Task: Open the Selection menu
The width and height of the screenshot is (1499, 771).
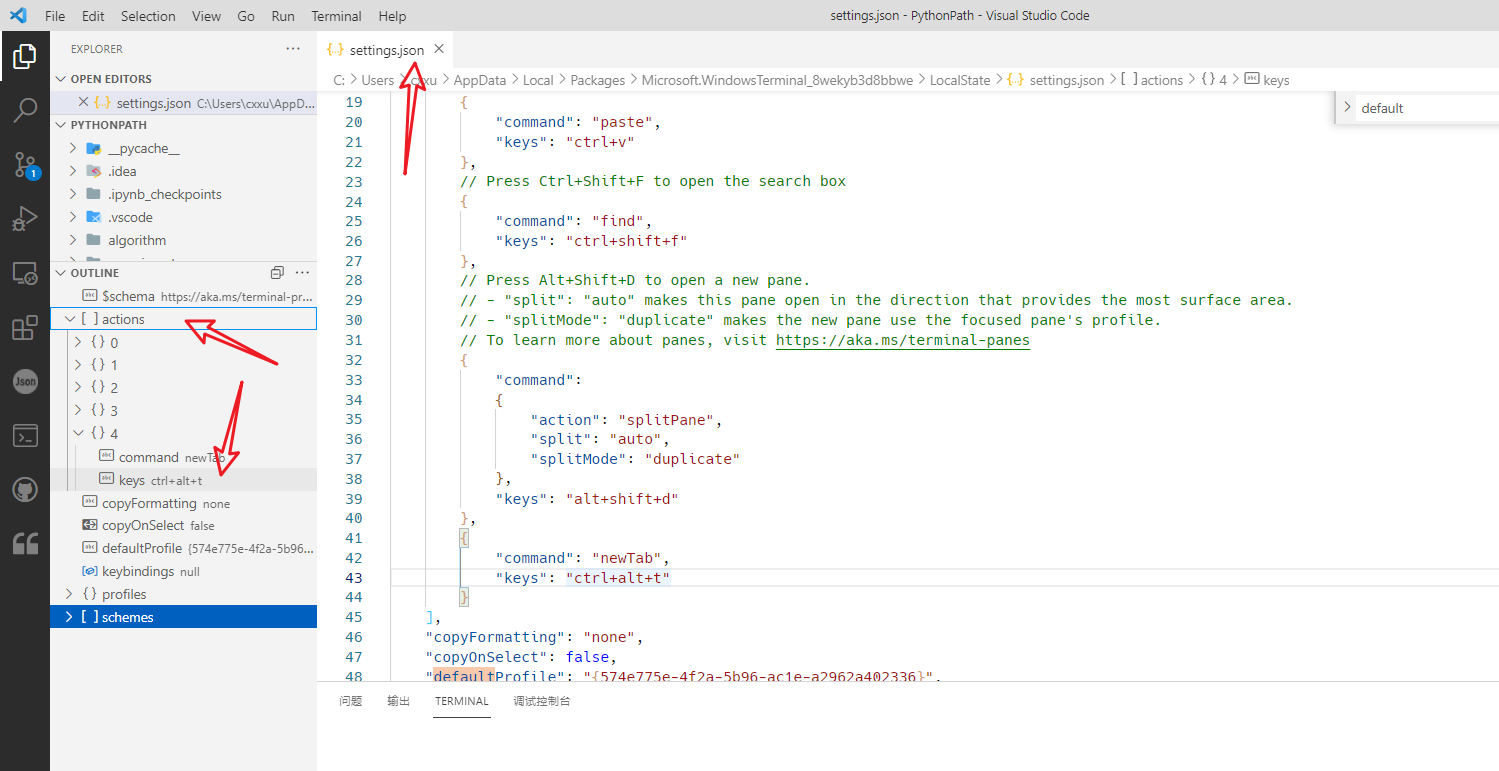Action: click(x=148, y=16)
